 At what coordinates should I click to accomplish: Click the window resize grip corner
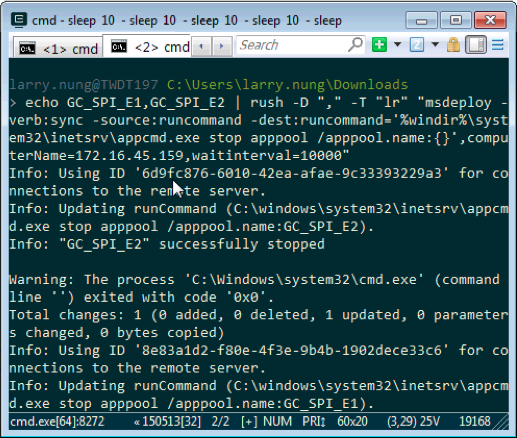tap(501, 422)
